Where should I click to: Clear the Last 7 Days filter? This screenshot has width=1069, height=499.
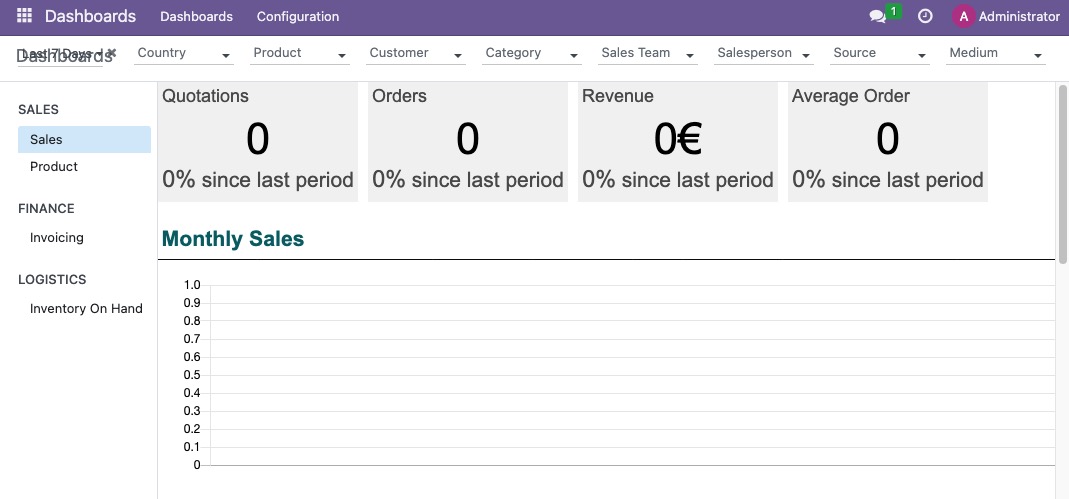click(x=112, y=52)
